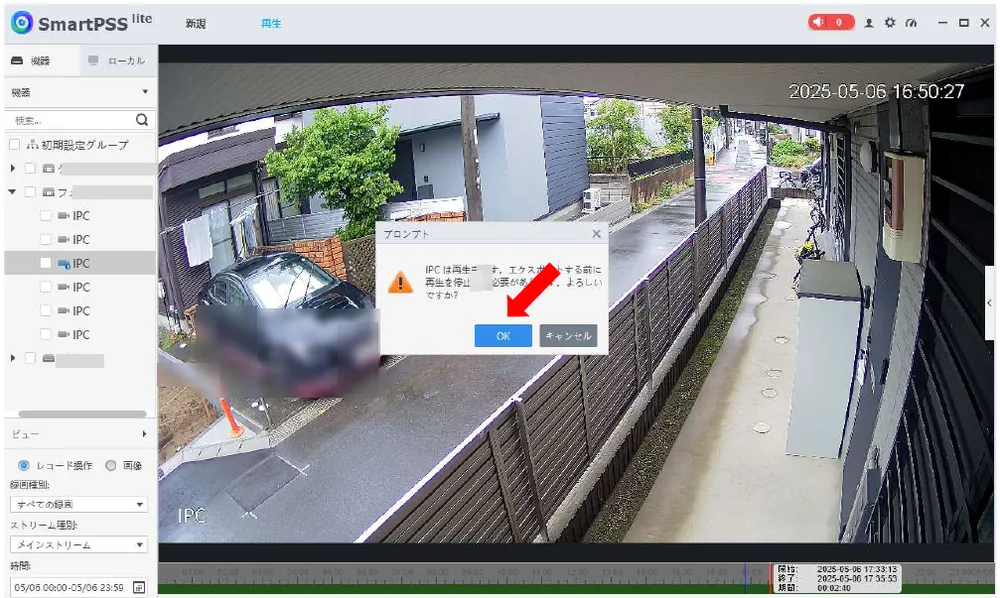The width and height of the screenshot is (1000, 598).
Task: Check fourth IPC channel checkbox
Action: coord(45,287)
